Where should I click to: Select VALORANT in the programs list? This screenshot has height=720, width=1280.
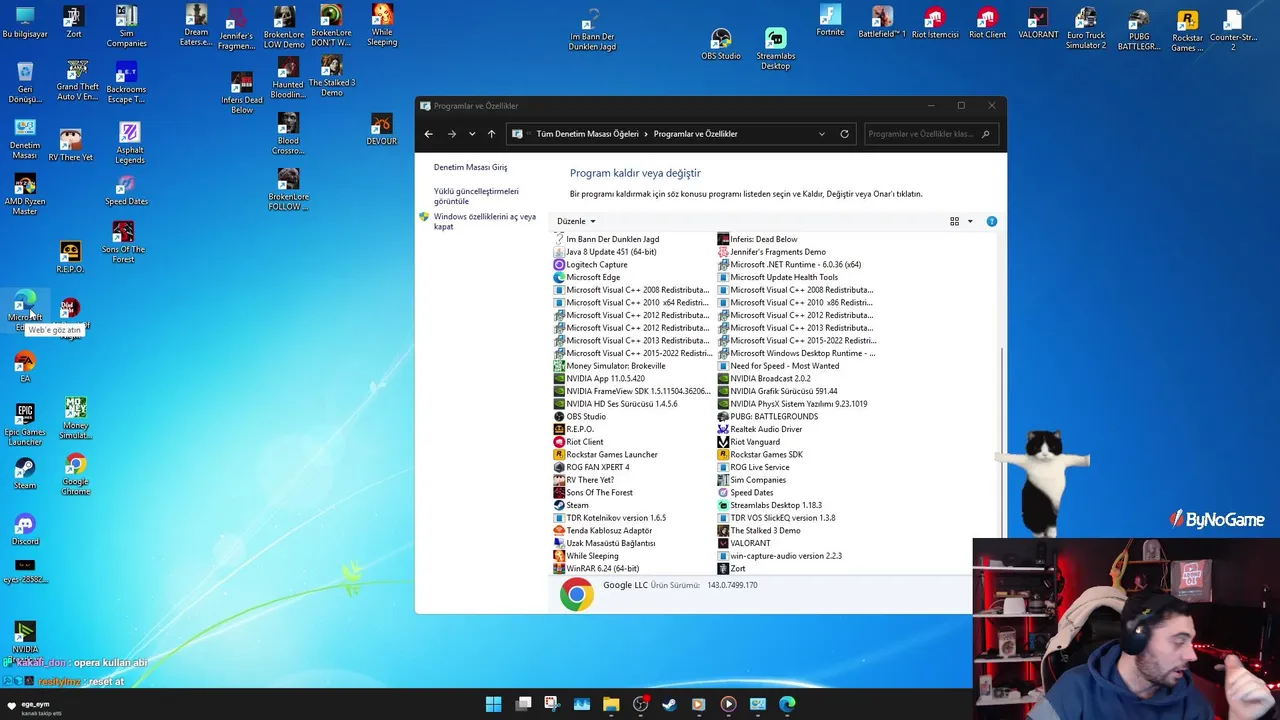[750, 543]
